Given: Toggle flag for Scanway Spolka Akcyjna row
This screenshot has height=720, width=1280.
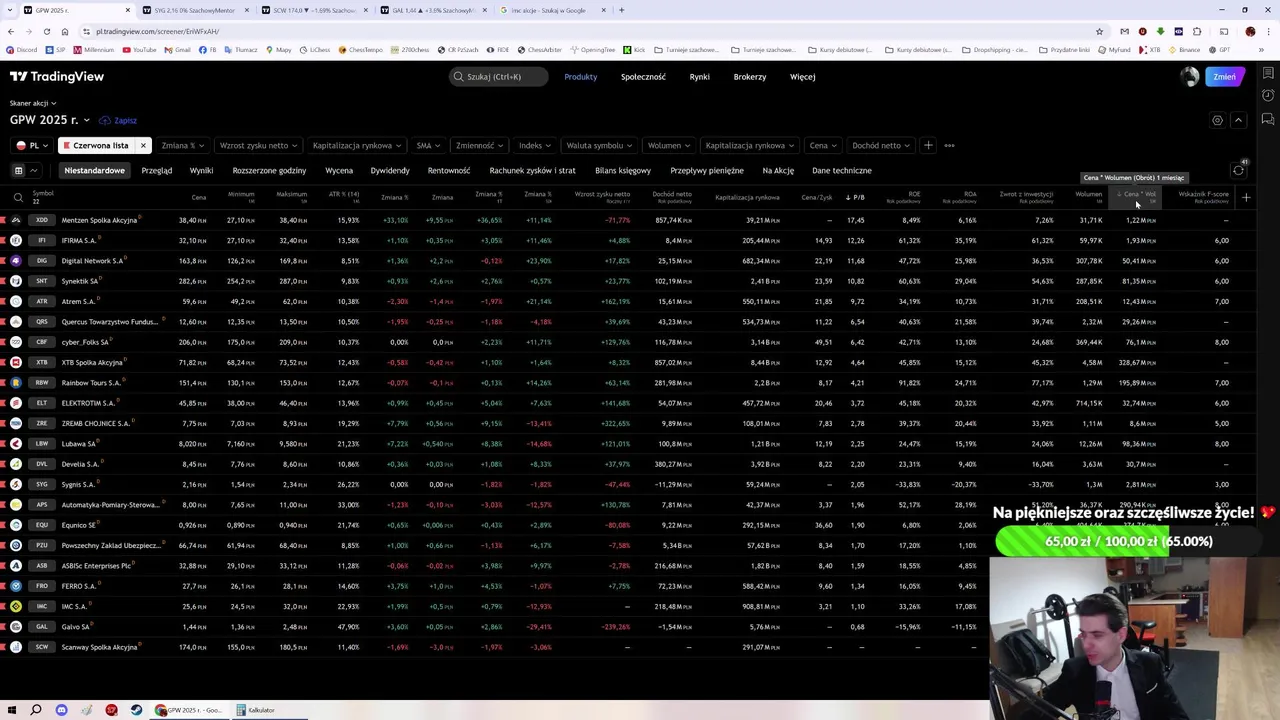Looking at the screenshot, I should pos(3,647).
